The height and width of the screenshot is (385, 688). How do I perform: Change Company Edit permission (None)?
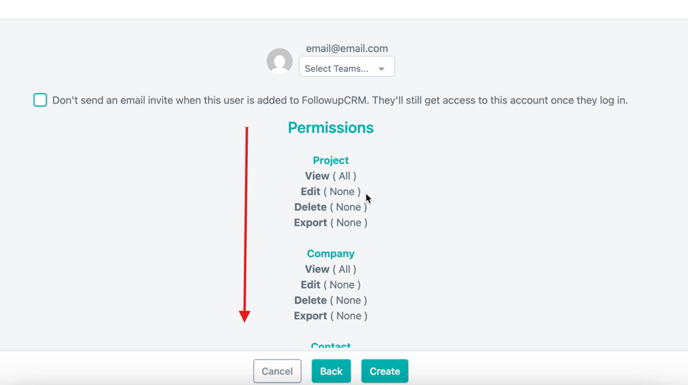(x=330, y=285)
